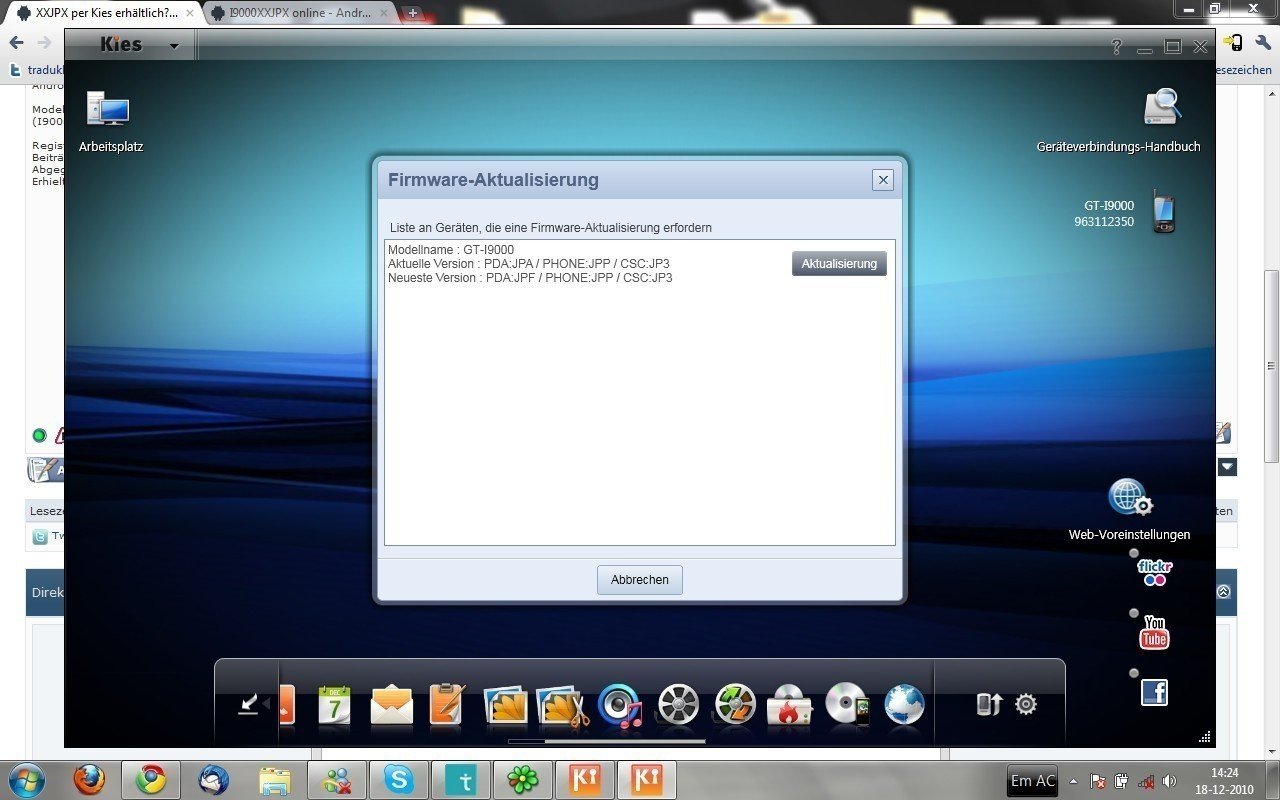Open a new browser tab with plus button
The width and height of the screenshot is (1280, 800).
click(412, 13)
